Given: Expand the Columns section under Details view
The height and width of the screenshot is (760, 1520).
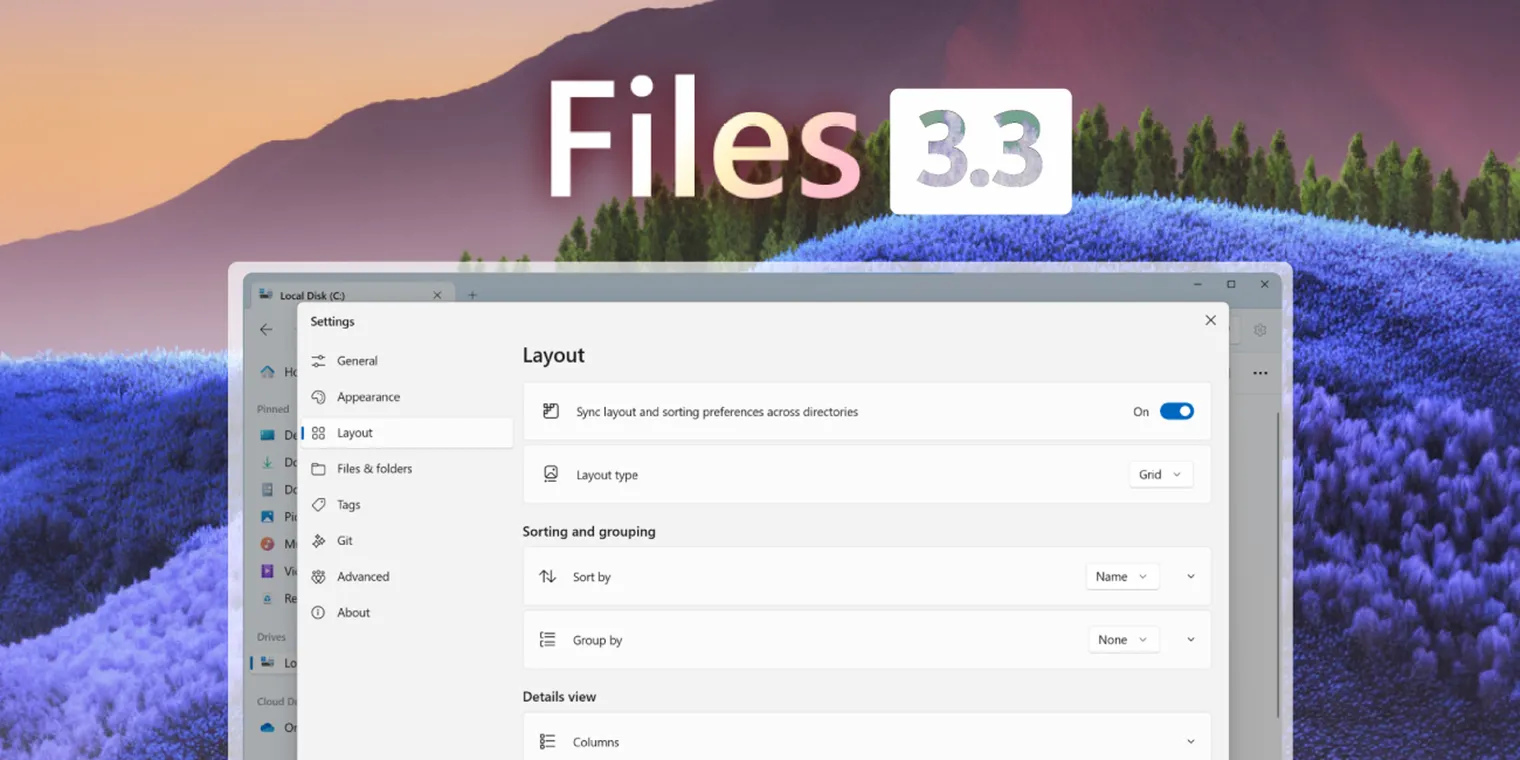Looking at the screenshot, I should coord(1190,740).
